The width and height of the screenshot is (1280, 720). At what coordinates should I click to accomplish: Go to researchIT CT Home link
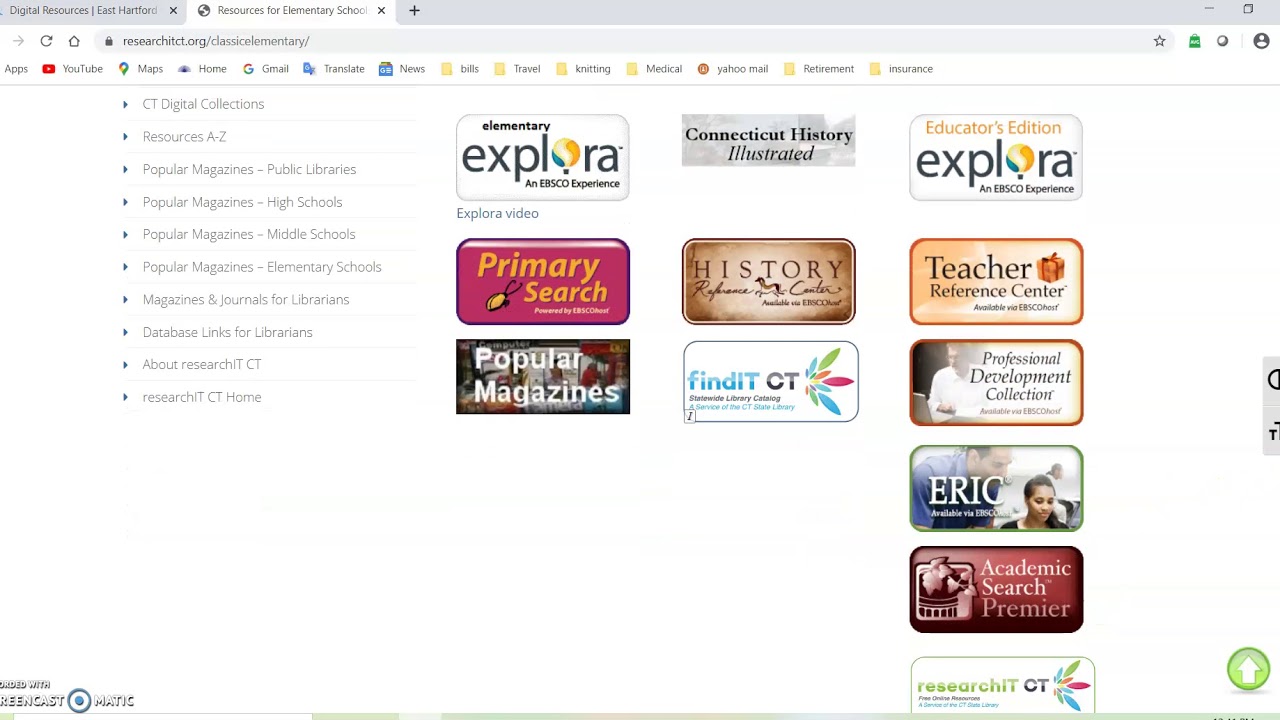(202, 397)
